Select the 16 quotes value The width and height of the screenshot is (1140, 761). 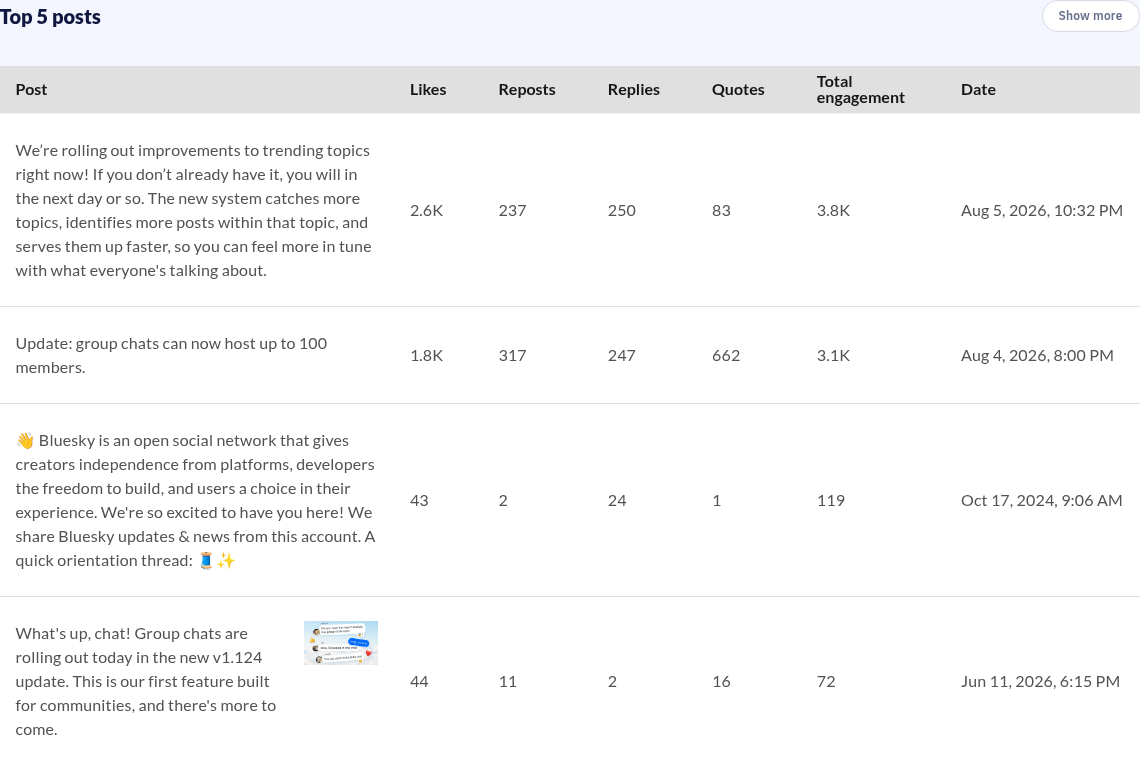point(720,681)
